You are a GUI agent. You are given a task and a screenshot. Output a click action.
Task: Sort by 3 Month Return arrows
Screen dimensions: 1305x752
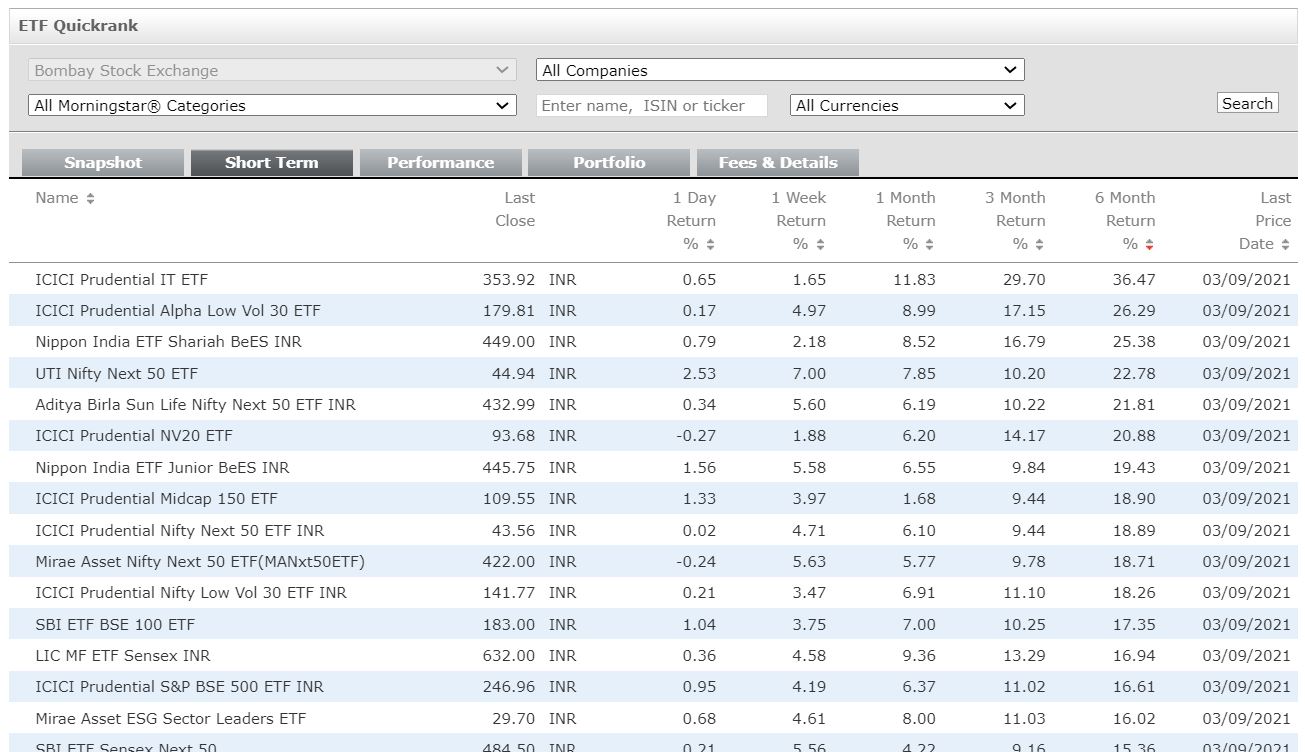1039,245
